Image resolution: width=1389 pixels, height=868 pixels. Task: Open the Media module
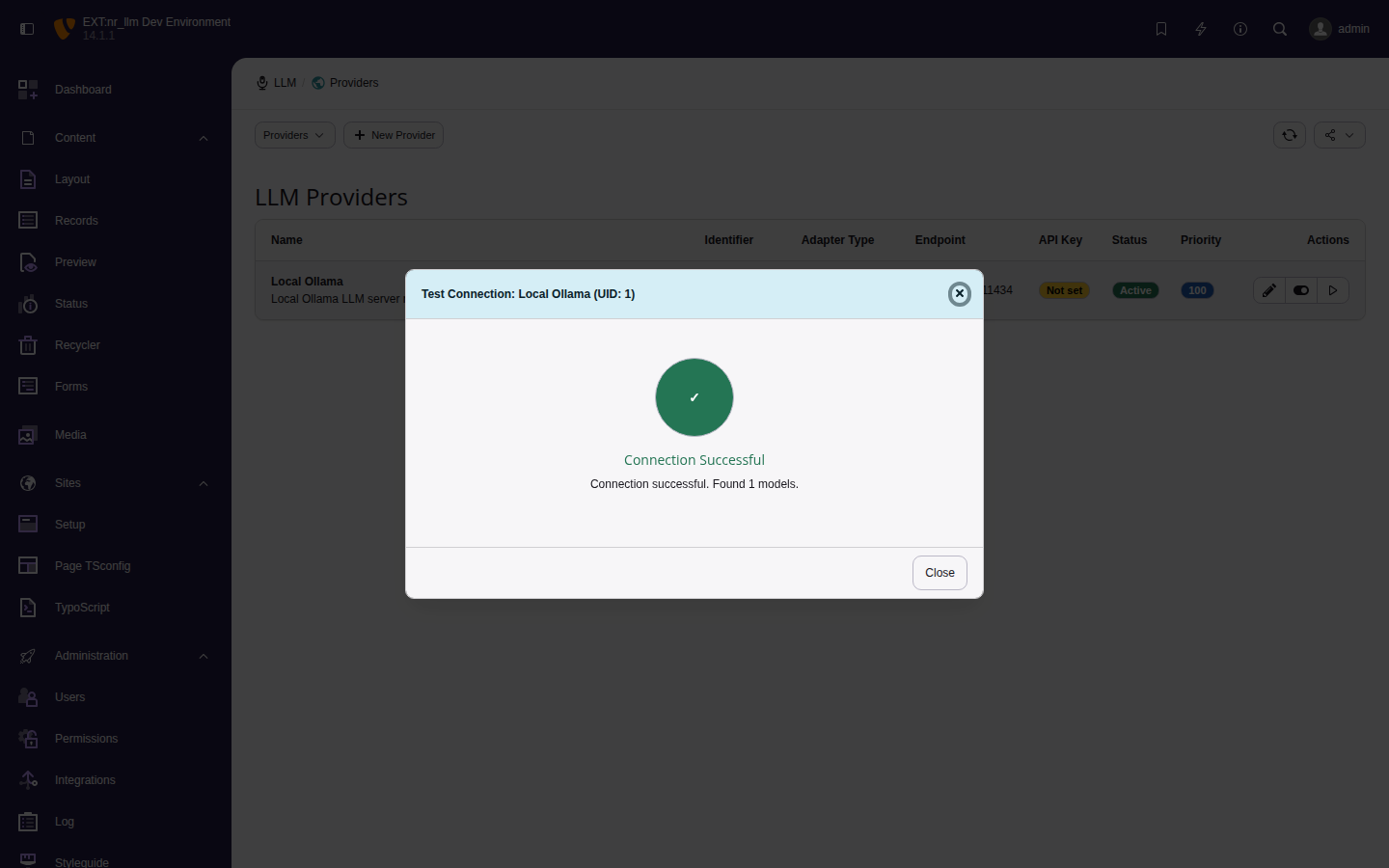coord(69,435)
